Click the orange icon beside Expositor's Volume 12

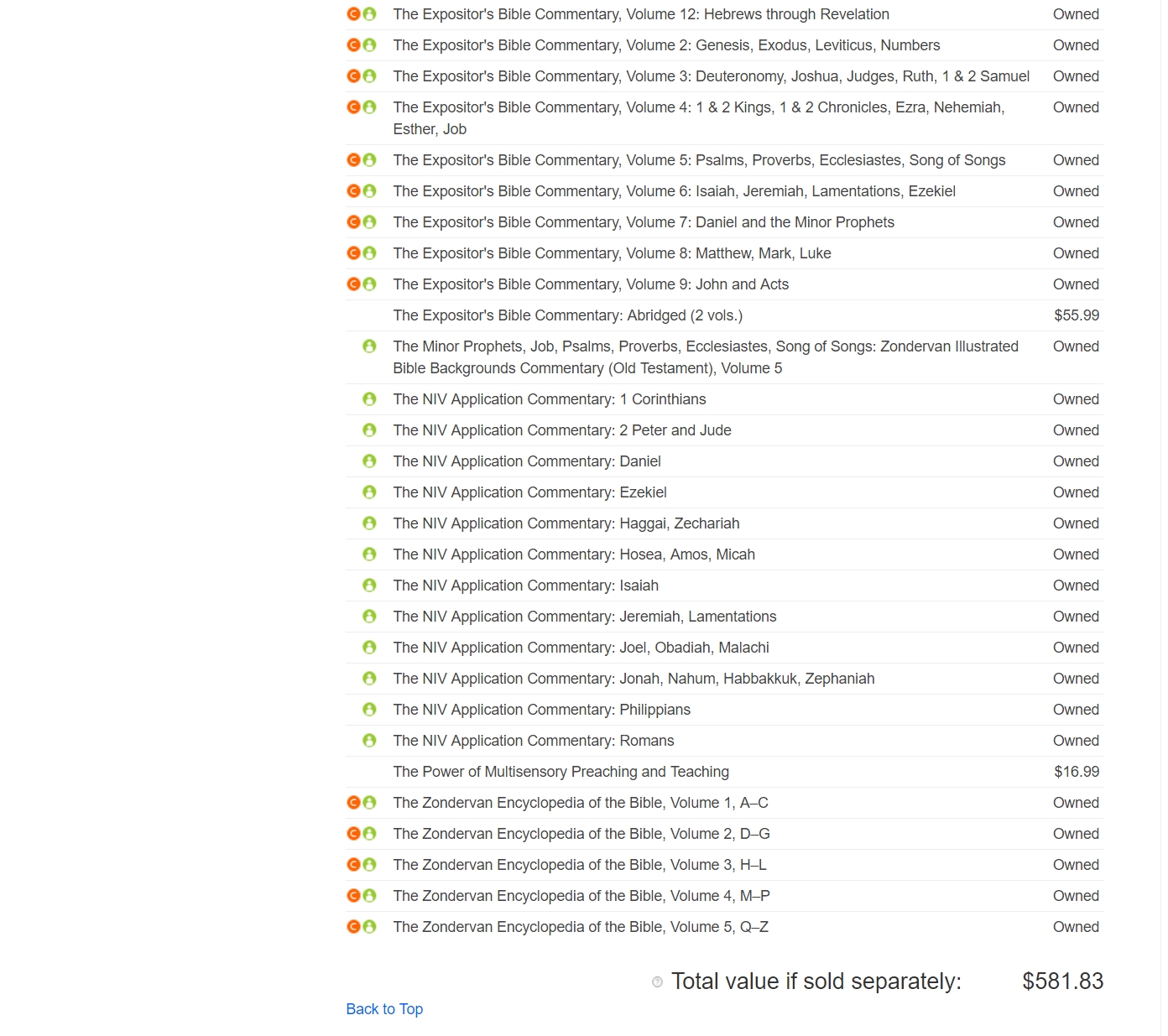[353, 14]
